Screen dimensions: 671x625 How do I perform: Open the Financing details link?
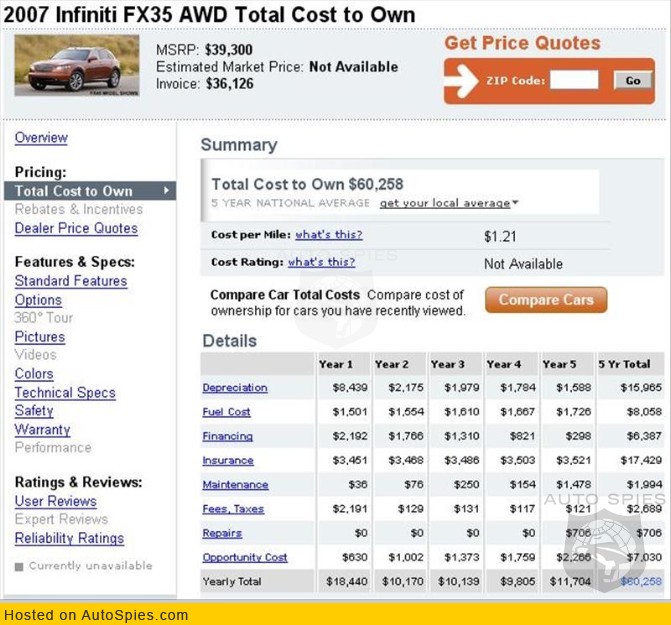click(x=228, y=436)
